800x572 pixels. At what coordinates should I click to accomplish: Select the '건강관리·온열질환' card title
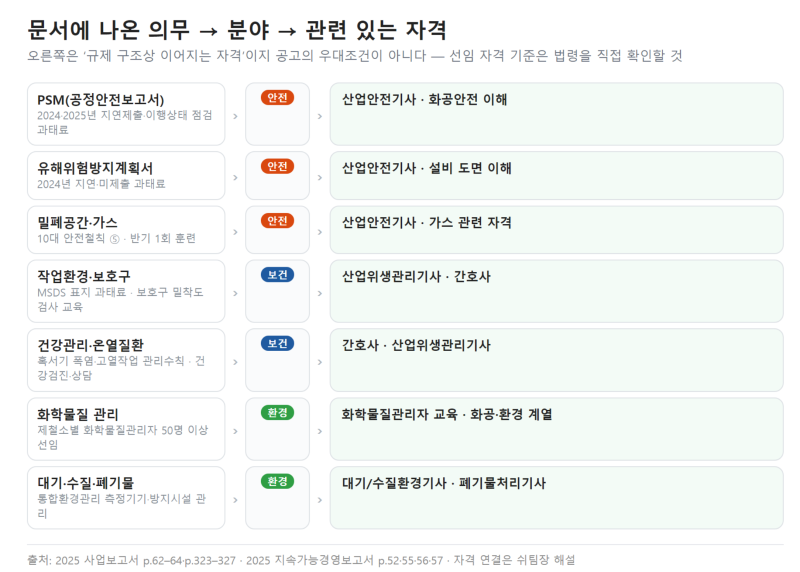(90, 345)
